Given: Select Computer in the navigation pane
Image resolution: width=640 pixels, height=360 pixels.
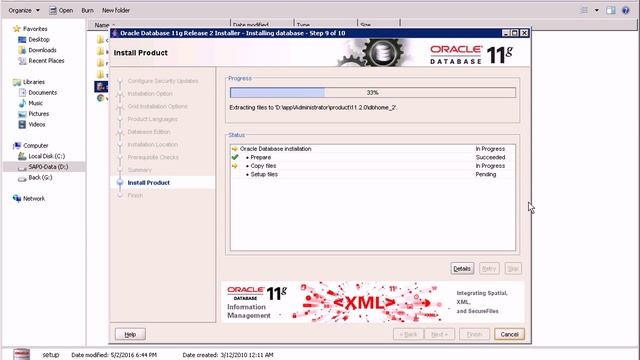Looking at the screenshot, I should [36, 145].
